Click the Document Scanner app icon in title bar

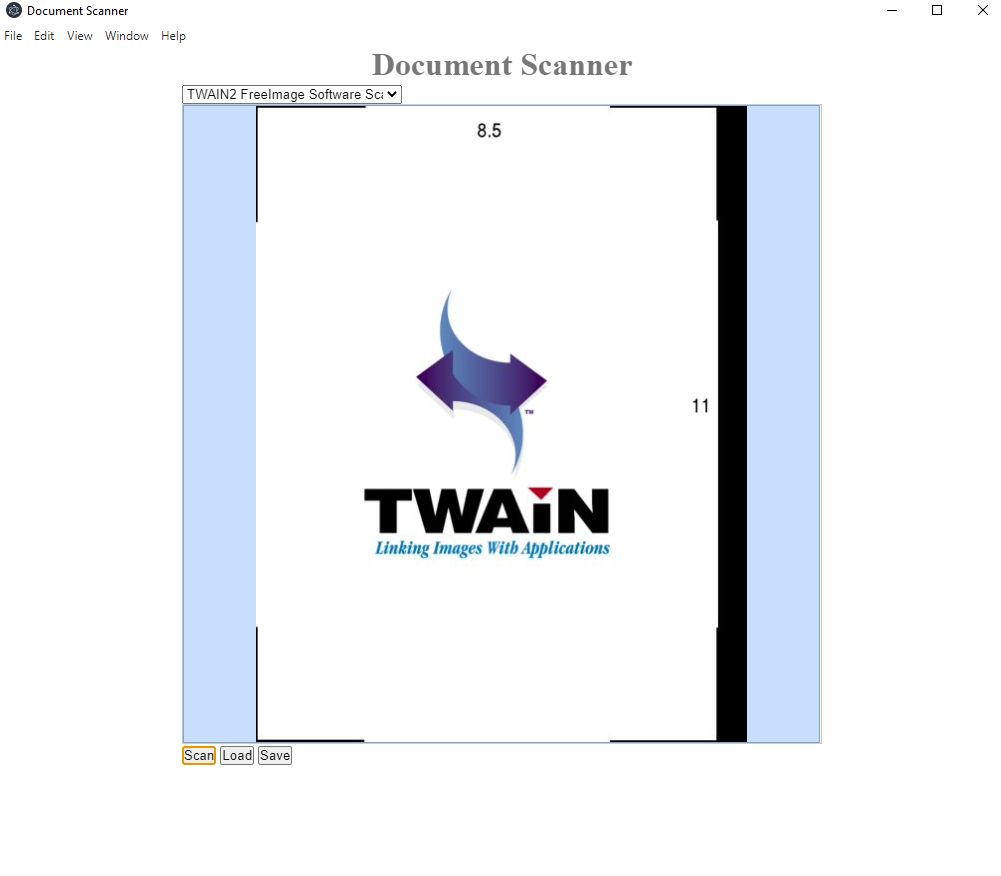click(x=14, y=11)
